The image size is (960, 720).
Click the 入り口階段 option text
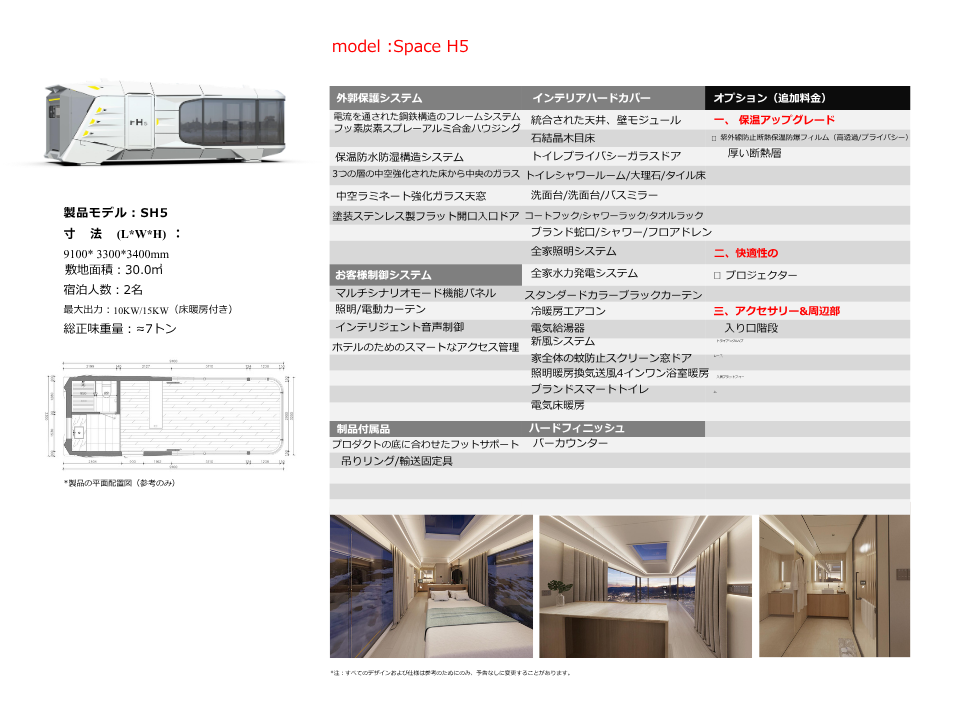751,328
